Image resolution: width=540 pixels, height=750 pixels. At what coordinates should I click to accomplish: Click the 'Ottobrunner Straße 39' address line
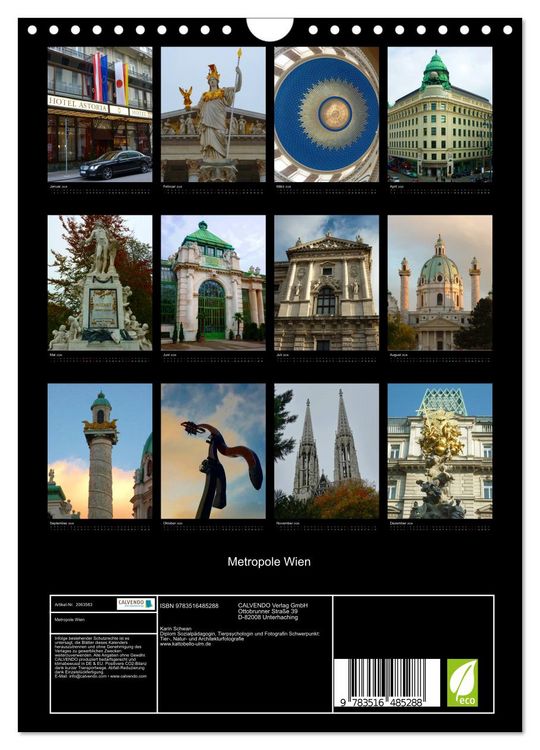268,611
